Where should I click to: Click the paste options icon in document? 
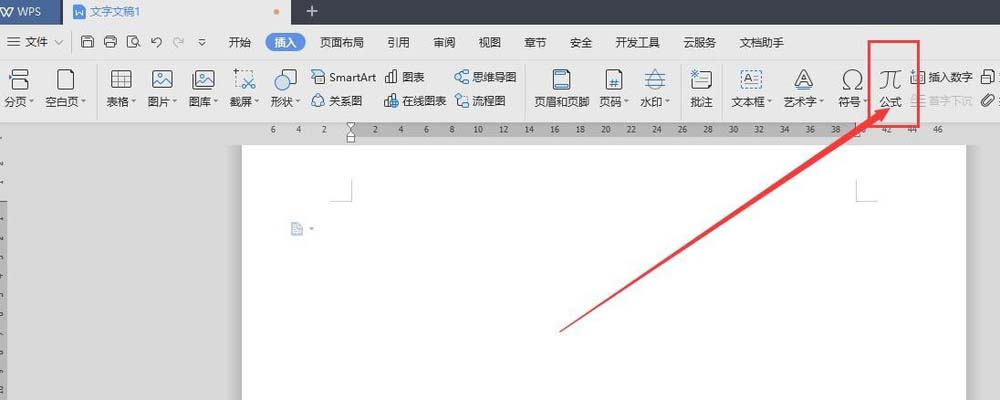pyautogui.click(x=297, y=228)
